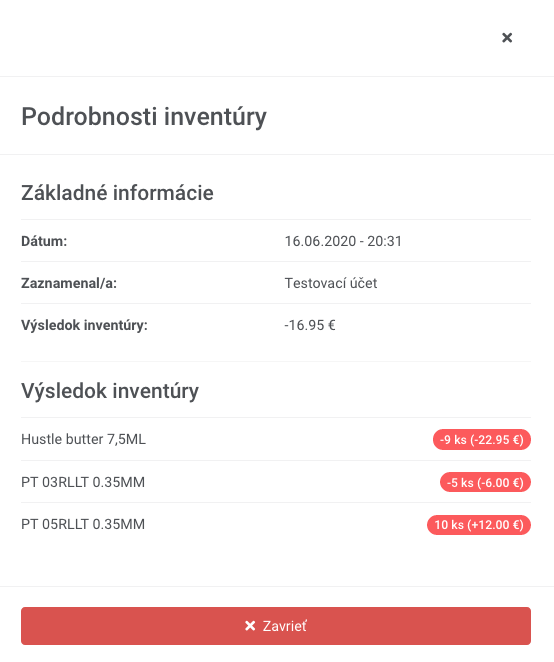Image resolution: width=554 pixels, height=662 pixels.
Task: Click the Dátum label
Action: [44, 241]
